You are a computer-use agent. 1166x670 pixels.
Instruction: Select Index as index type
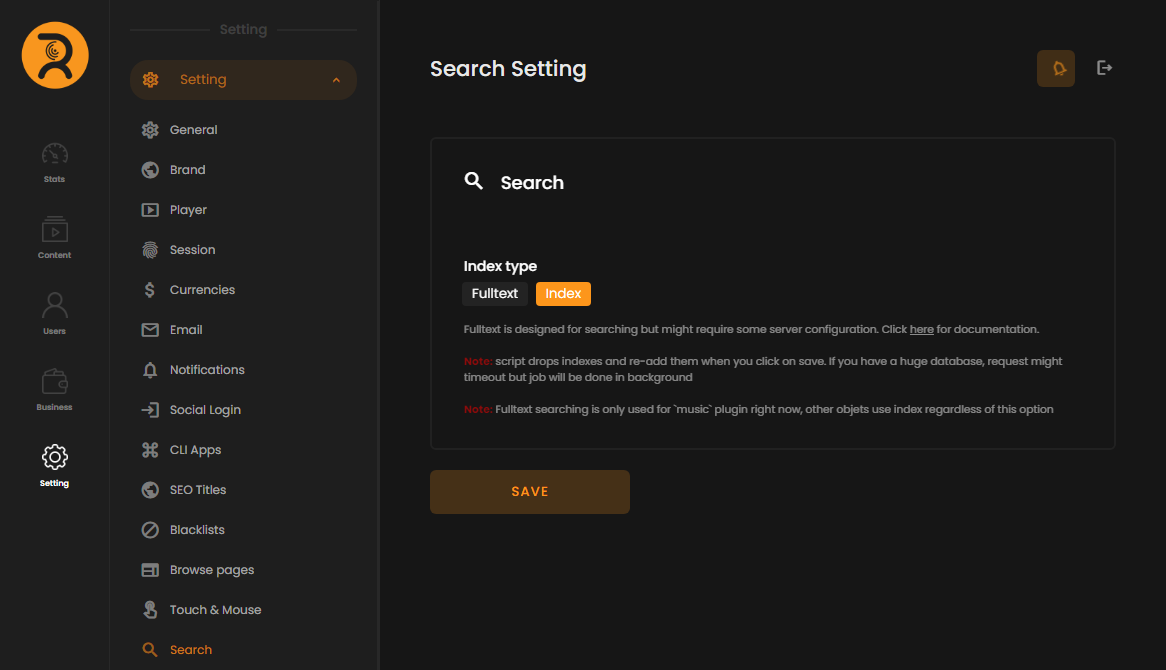click(x=563, y=294)
